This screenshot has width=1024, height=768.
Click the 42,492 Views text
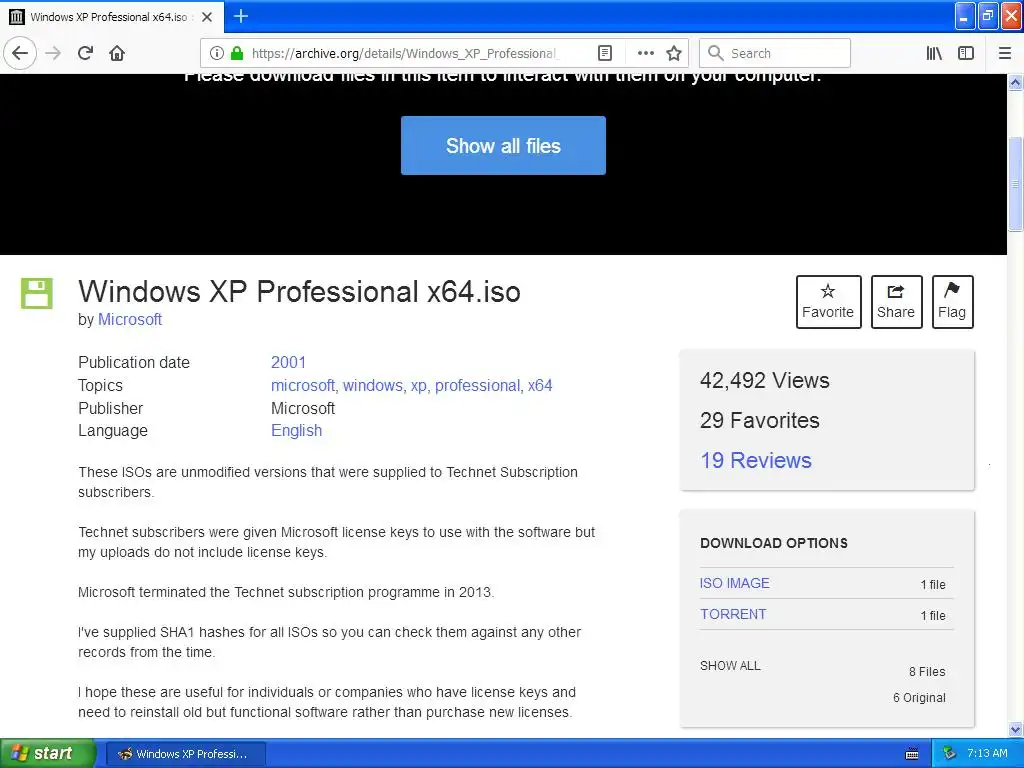click(x=765, y=380)
